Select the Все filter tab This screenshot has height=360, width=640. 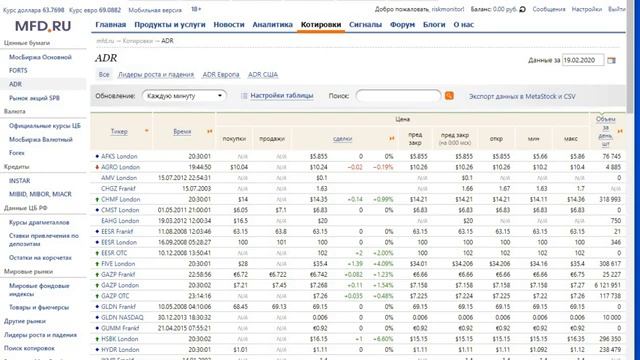coord(104,75)
